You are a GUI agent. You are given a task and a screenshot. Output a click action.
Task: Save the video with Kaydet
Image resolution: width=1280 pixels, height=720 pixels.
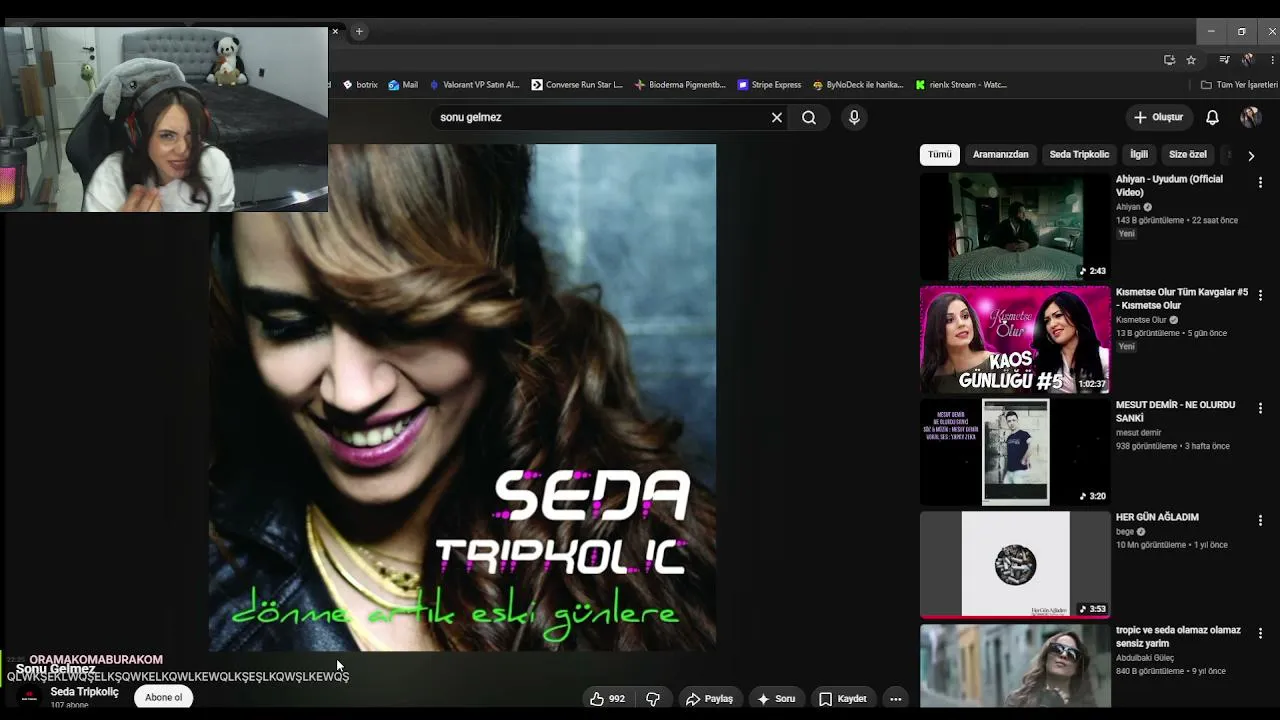click(x=842, y=699)
